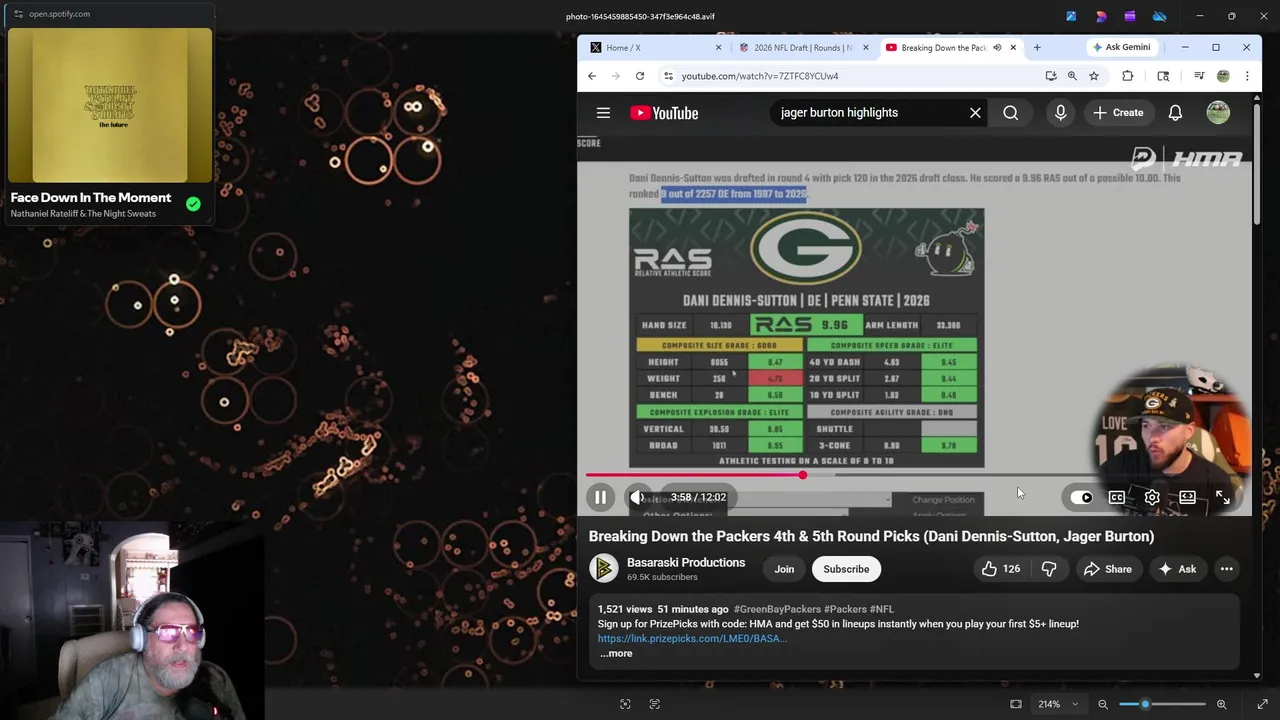This screenshot has height=720, width=1280.
Task: Click the YouTube Create button
Action: [1118, 113]
